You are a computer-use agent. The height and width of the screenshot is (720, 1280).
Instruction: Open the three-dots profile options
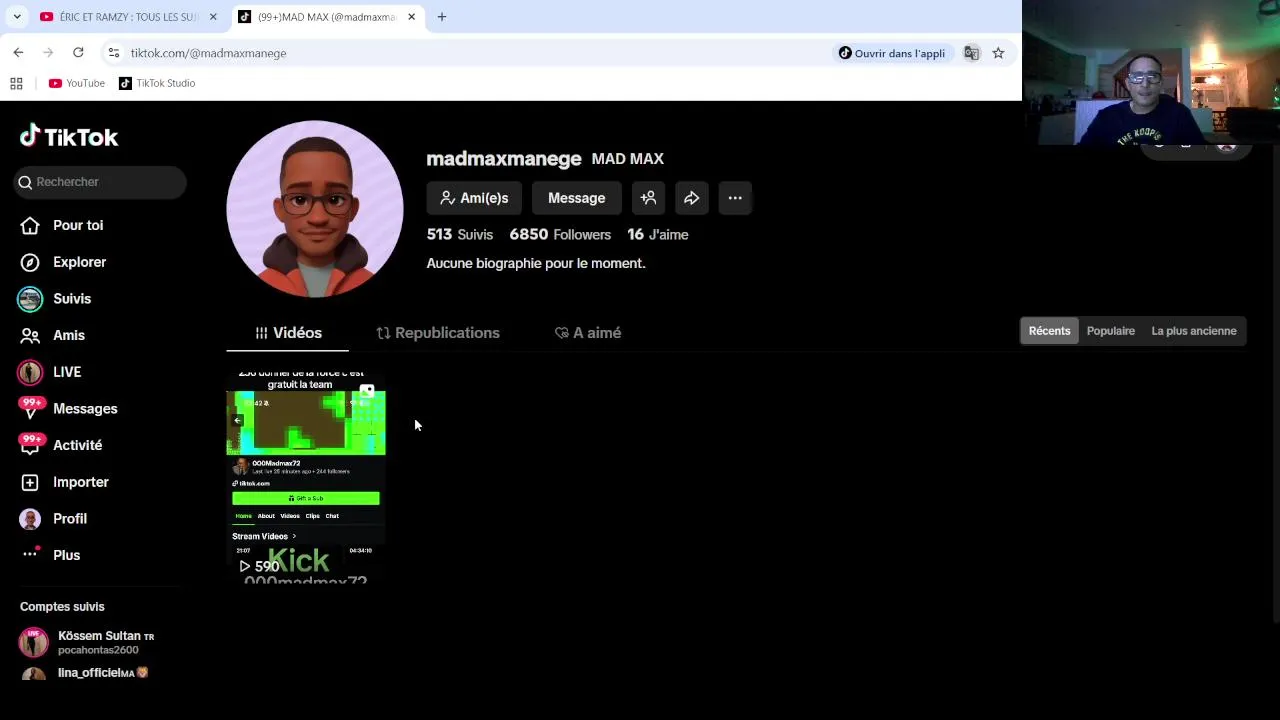click(x=735, y=198)
